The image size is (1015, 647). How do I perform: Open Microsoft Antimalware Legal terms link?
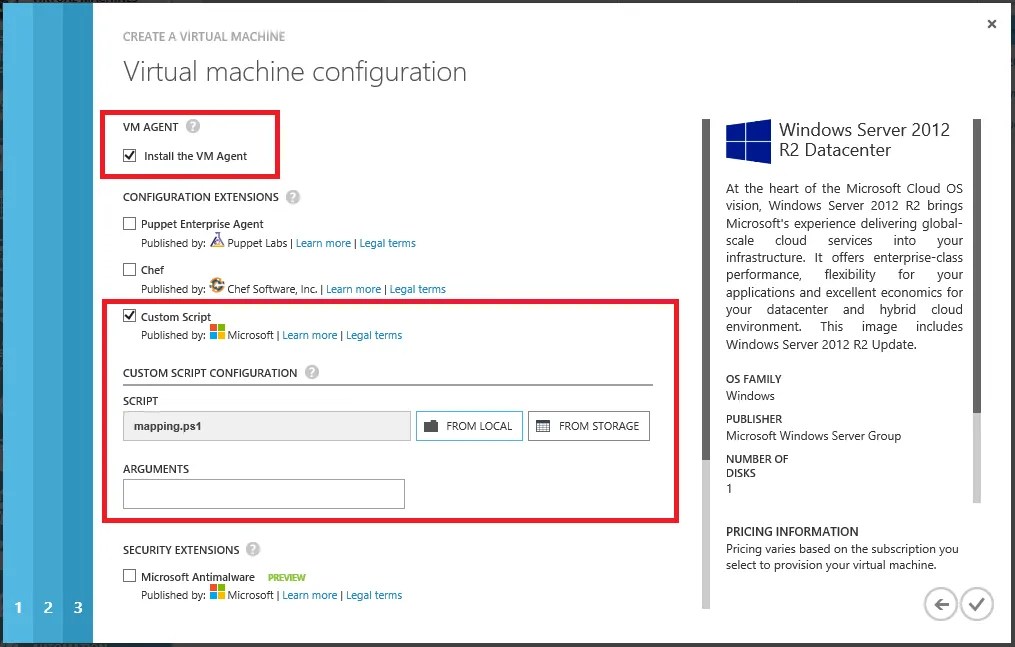(374, 595)
